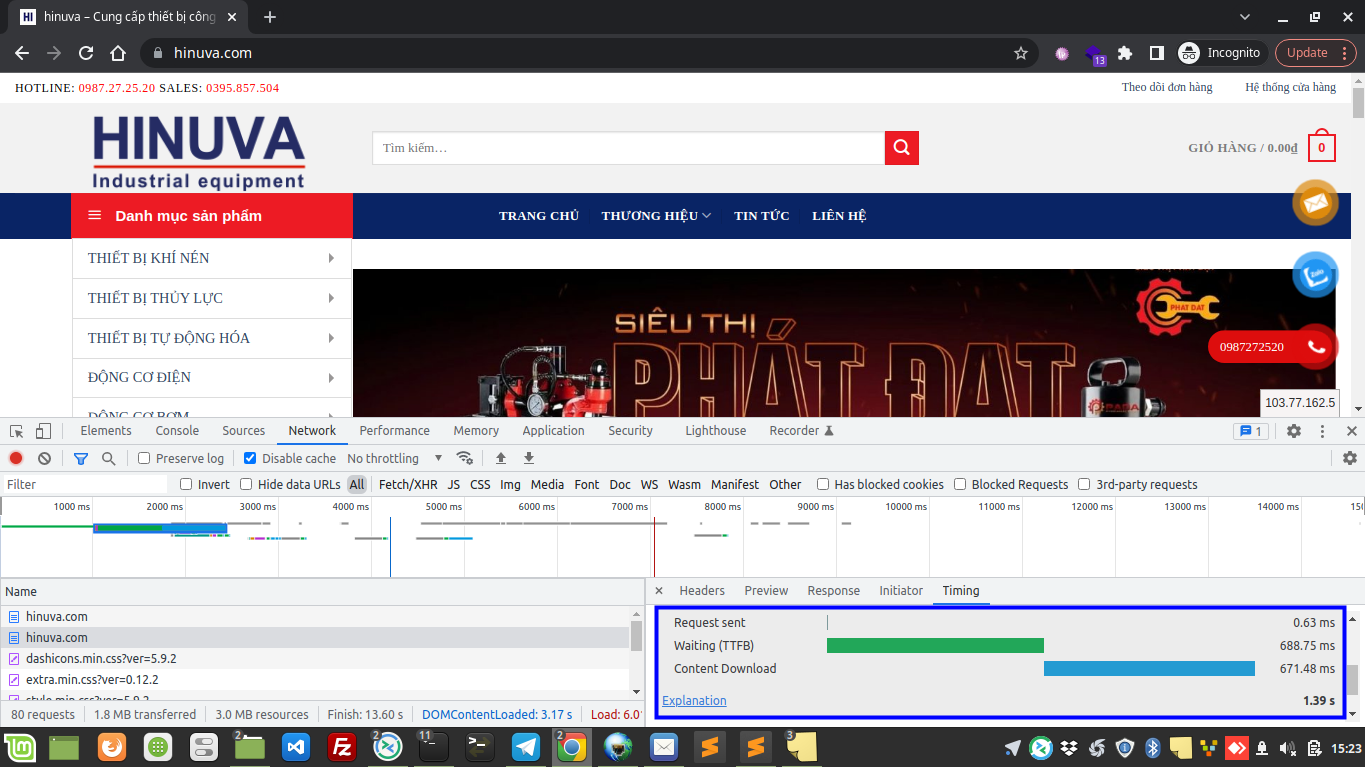The width and height of the screenshot is (1365, 767).
Task: Open network conditions wifi icon
Action: [x=465, y=458]
